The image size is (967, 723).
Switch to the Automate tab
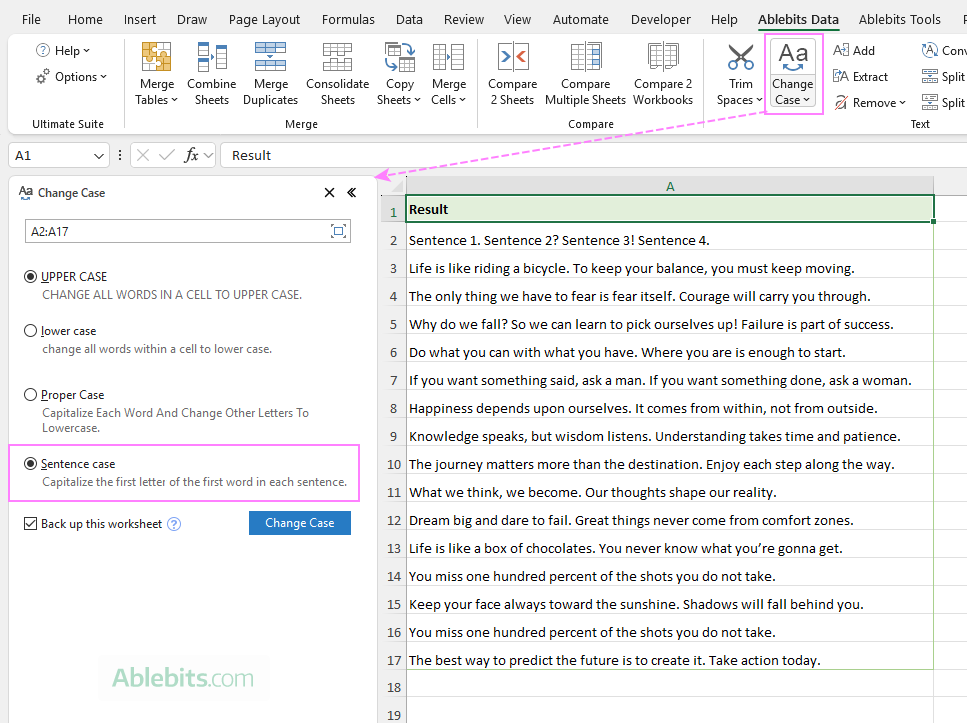[580, 19]
